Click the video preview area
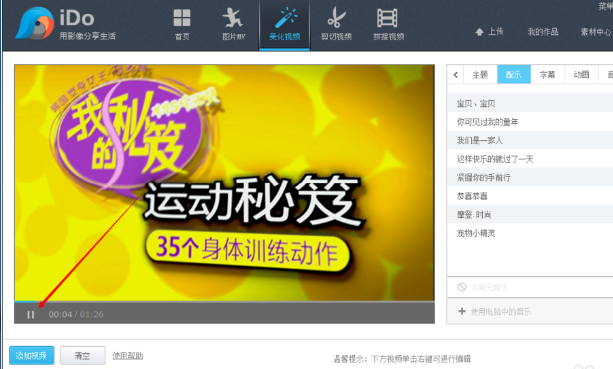This screenshot has height=369, width=613. (224, 183)
